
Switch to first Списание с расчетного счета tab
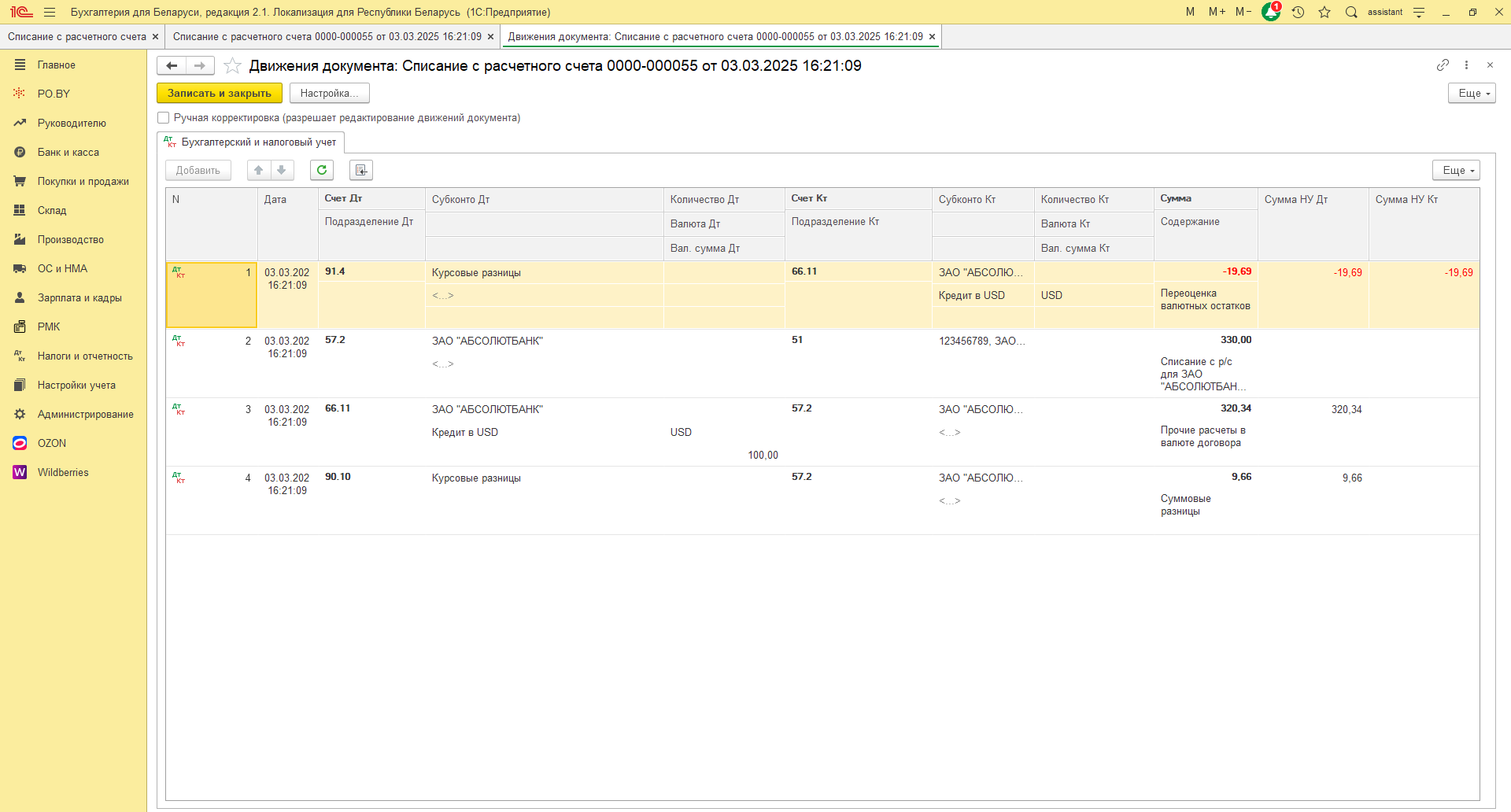tap(77, 37)
